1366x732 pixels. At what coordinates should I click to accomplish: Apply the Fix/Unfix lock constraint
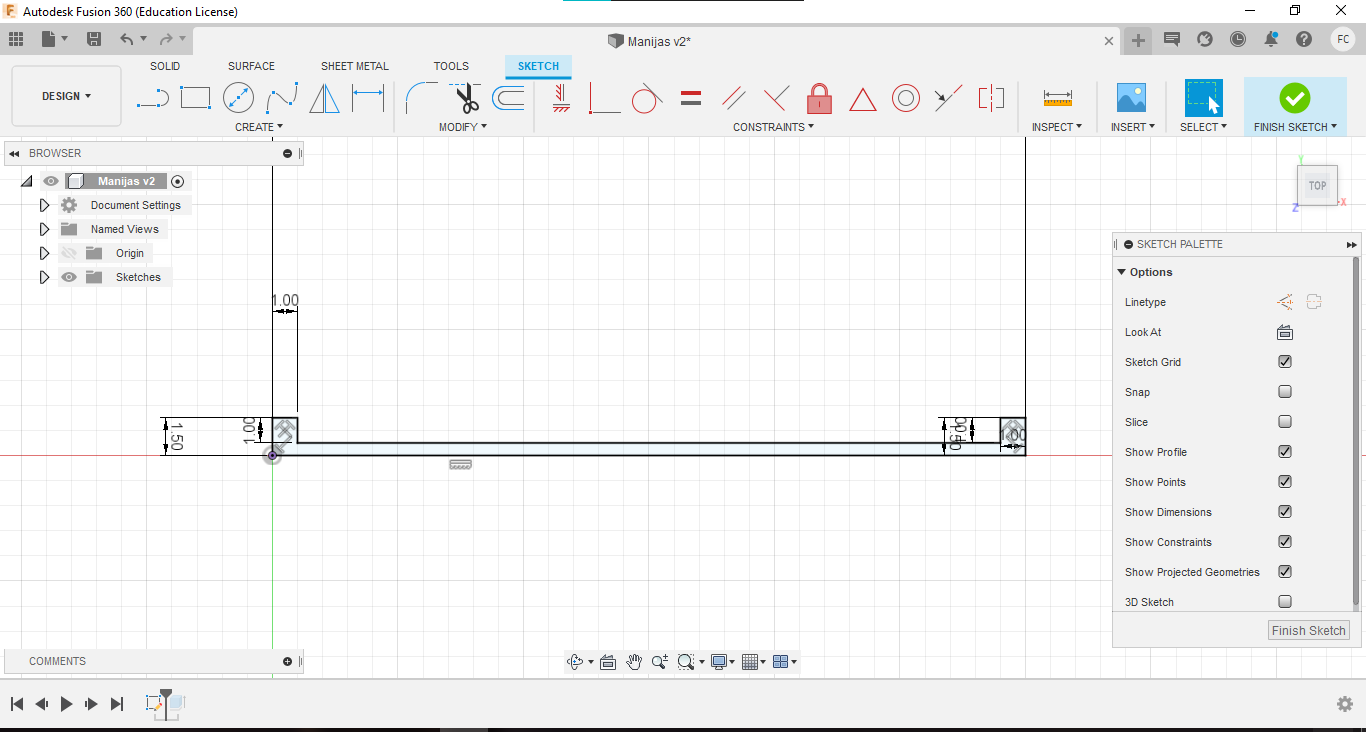(820, 98)
